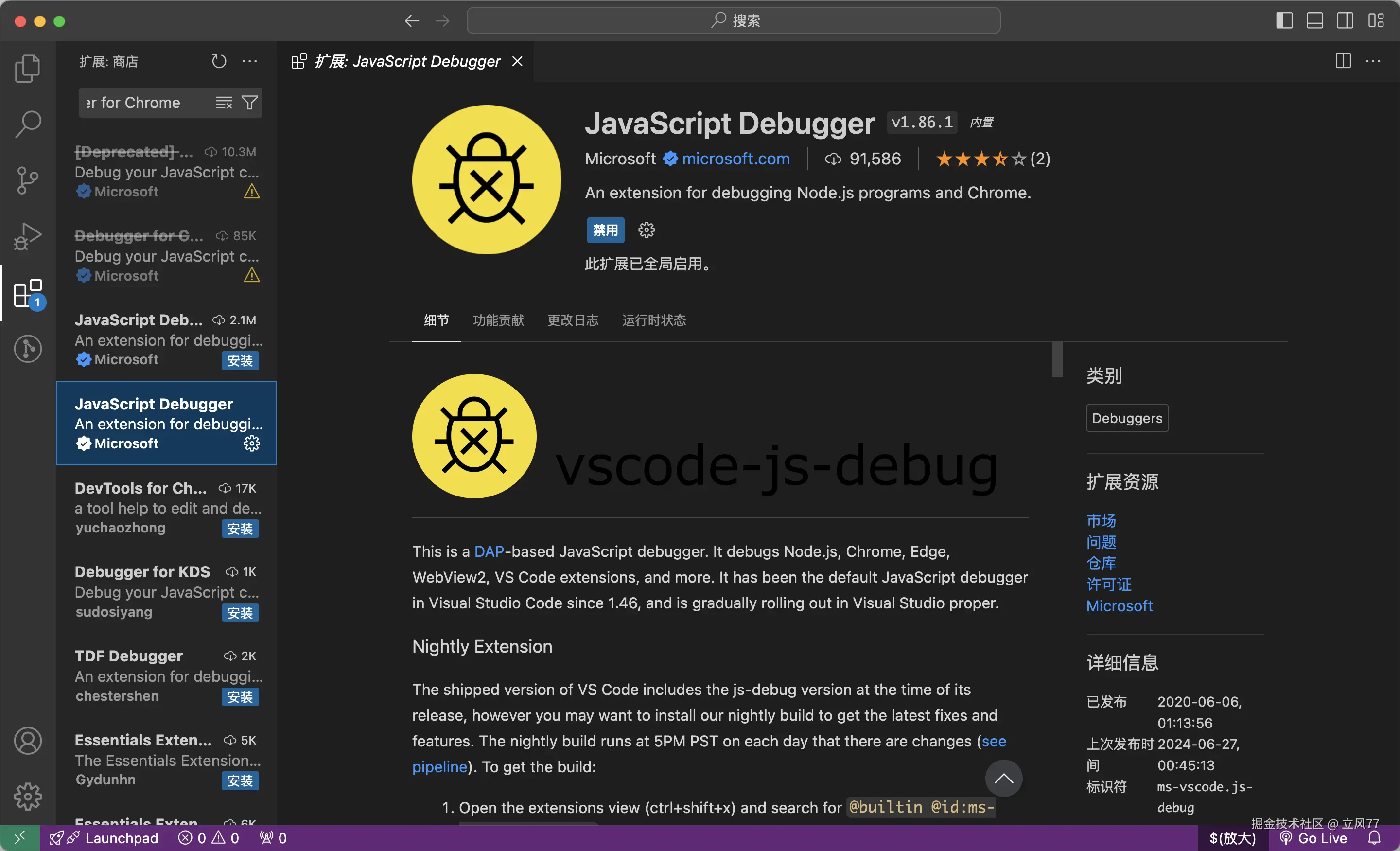
Task: Open the see pipeline link
Action: tap(993, 741)
